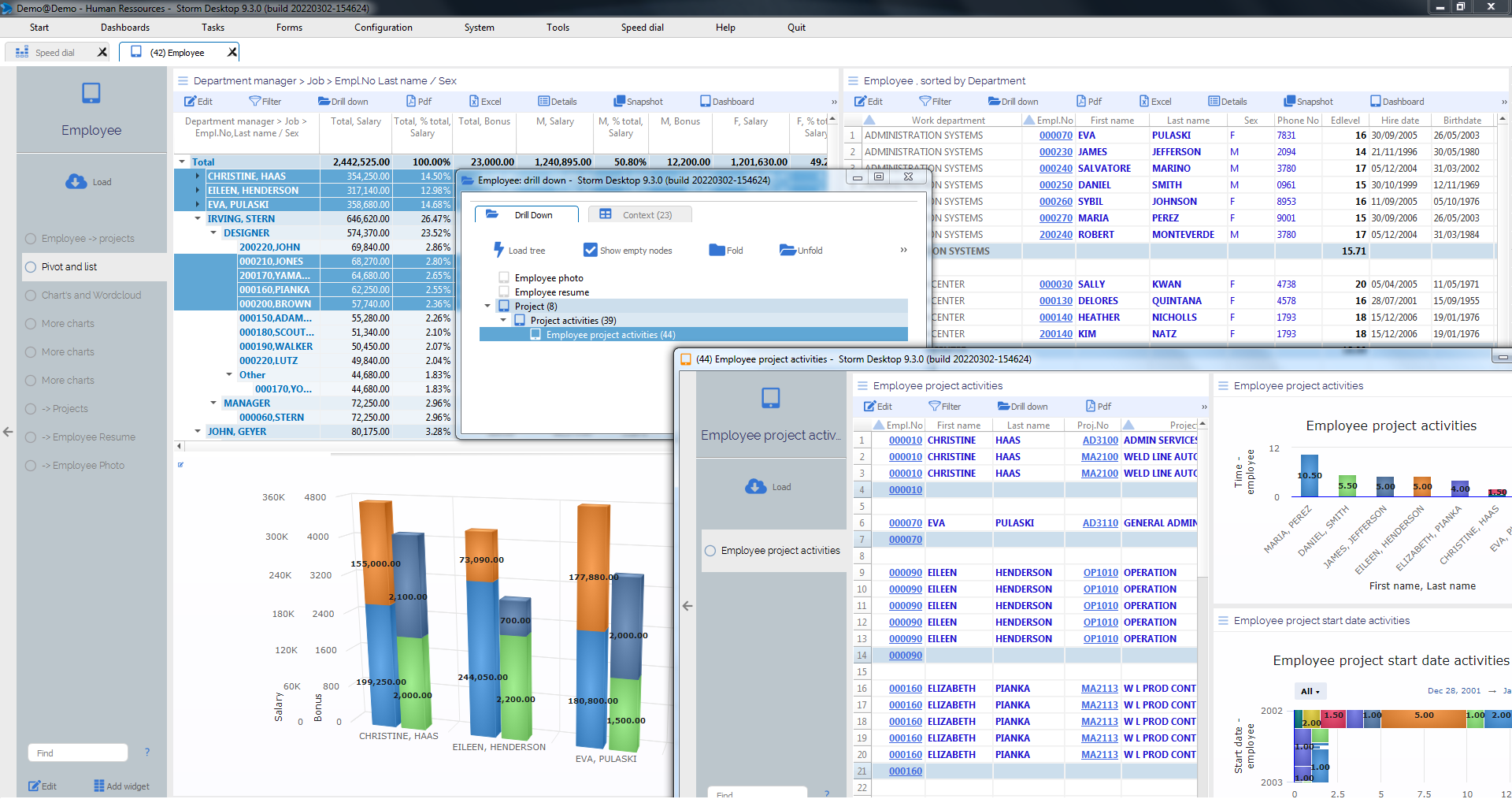Image resolution: width=1512 pixels, height=799 pixels.
Task: Click Load in Employee project activities window
Action: (x=768, y=487)
